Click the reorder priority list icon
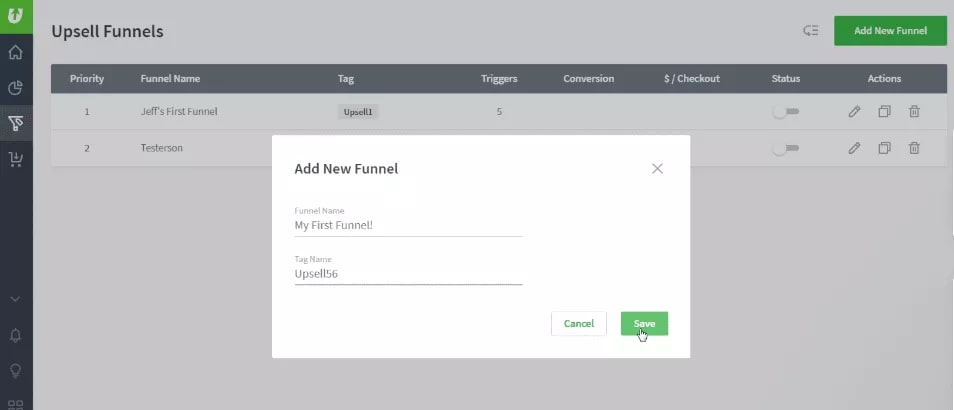This screenshot has width=954, height=410. tap(811, 31)
